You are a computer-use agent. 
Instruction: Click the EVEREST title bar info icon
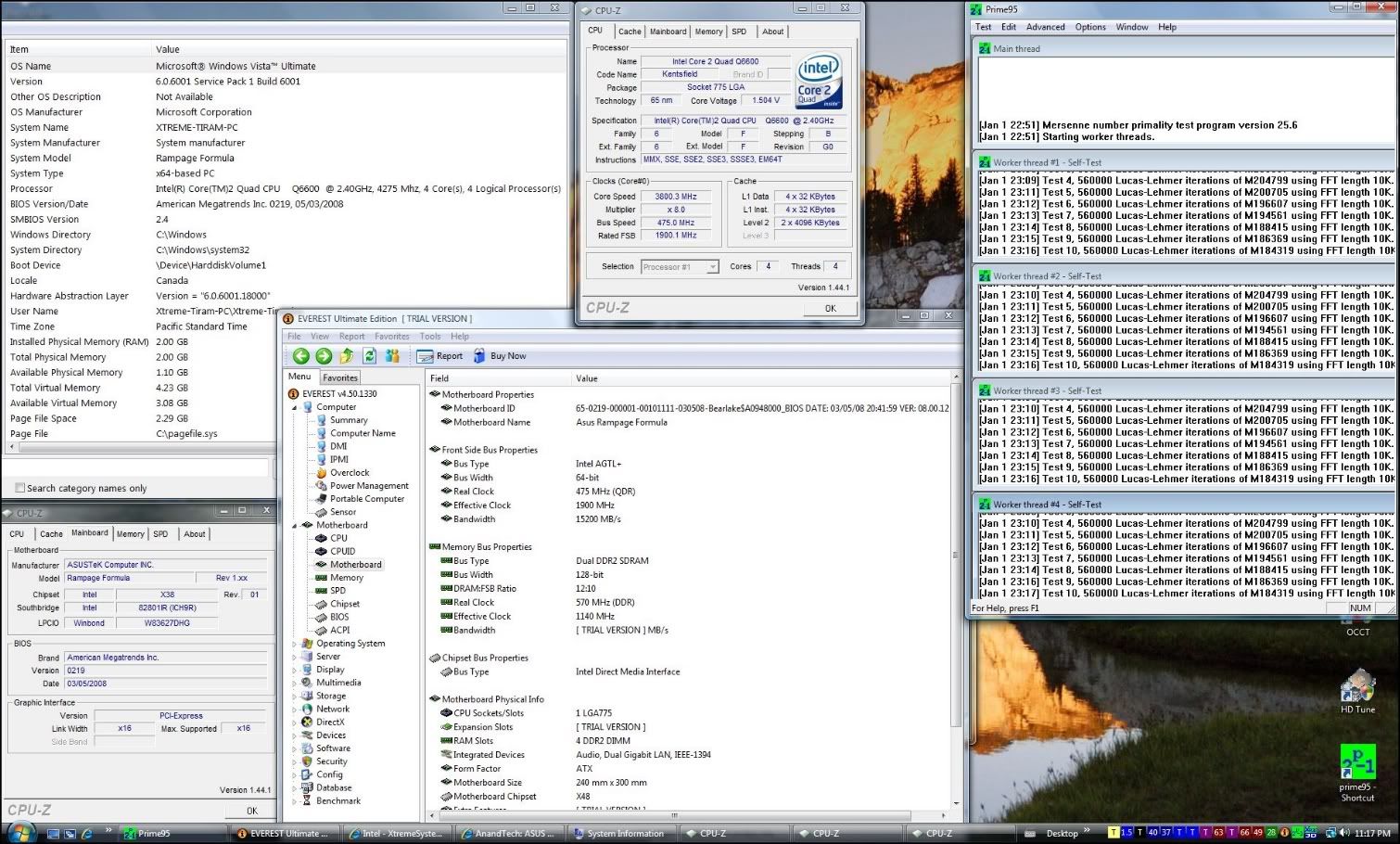point(288,318)
